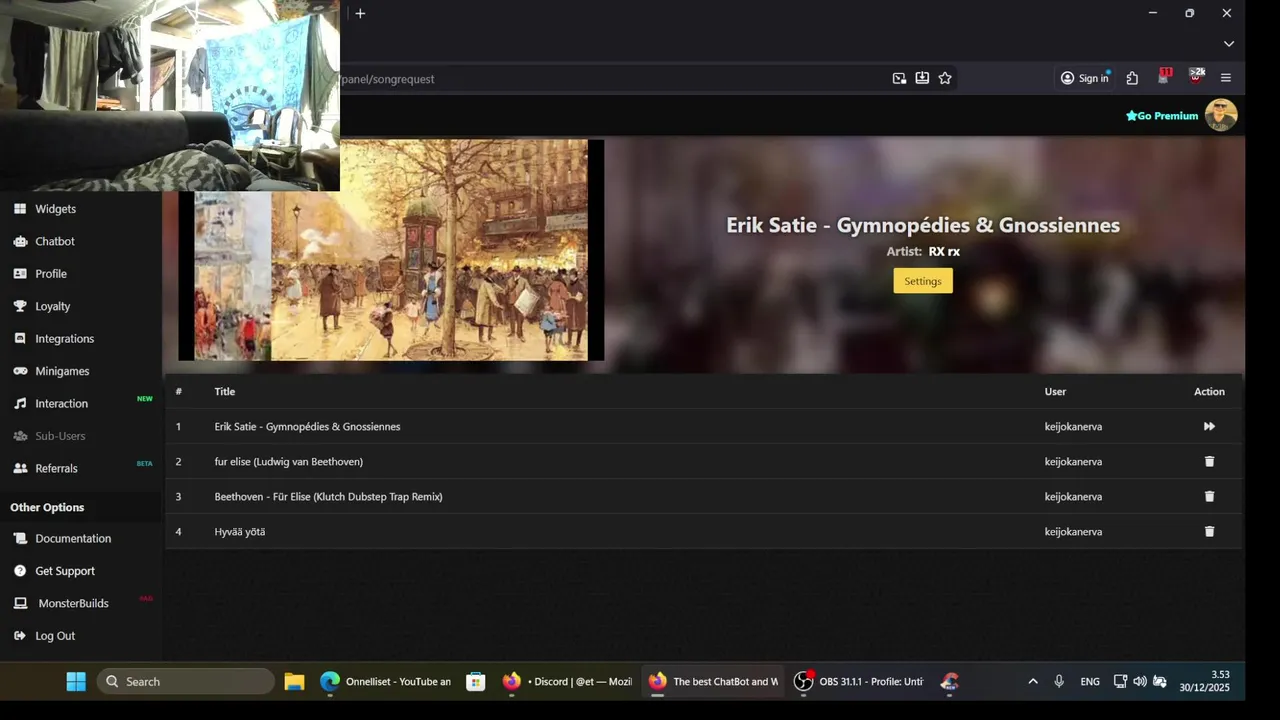This screenshot has width=1280, height=720.
Task: Click the microphone tray icon
Action: 1059,681
